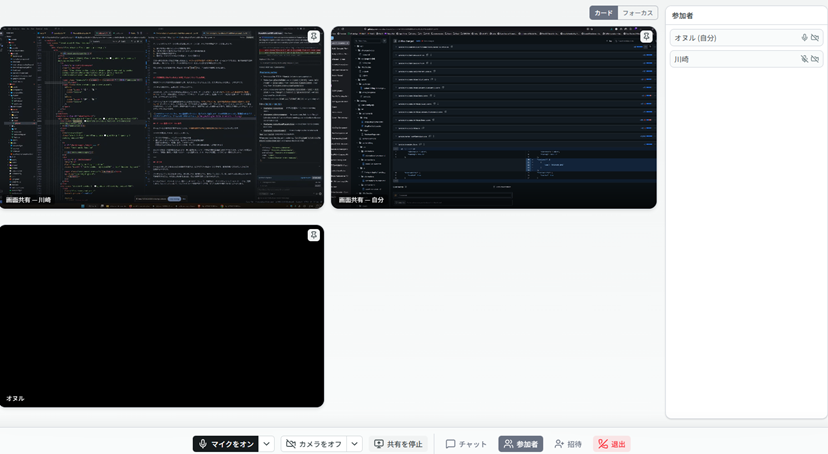Turn on the mic with マイクをオン
The height and width of the screenshot is (454, 828).
pos(225,444)
